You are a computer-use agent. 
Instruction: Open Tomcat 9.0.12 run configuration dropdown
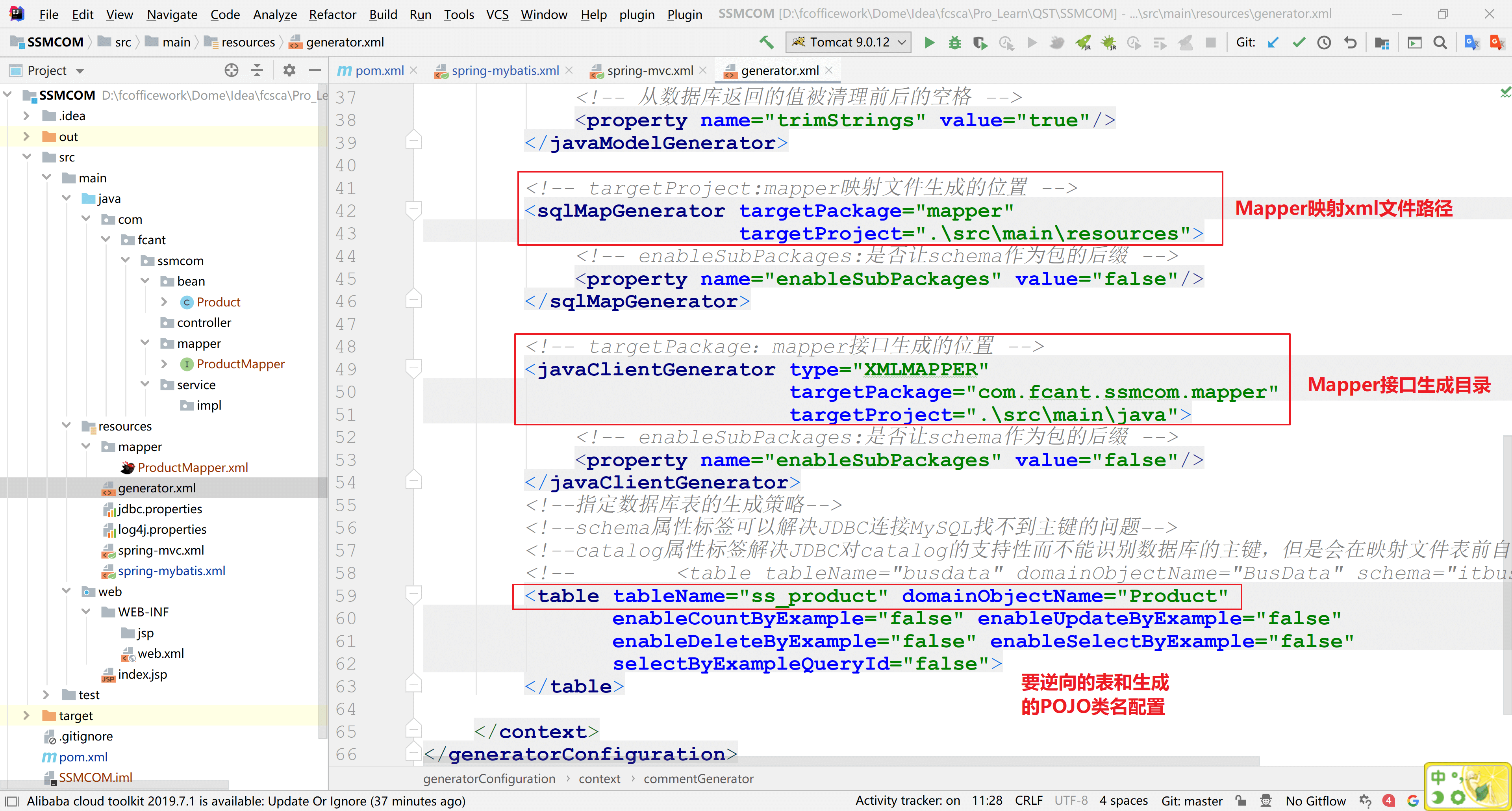848,42
